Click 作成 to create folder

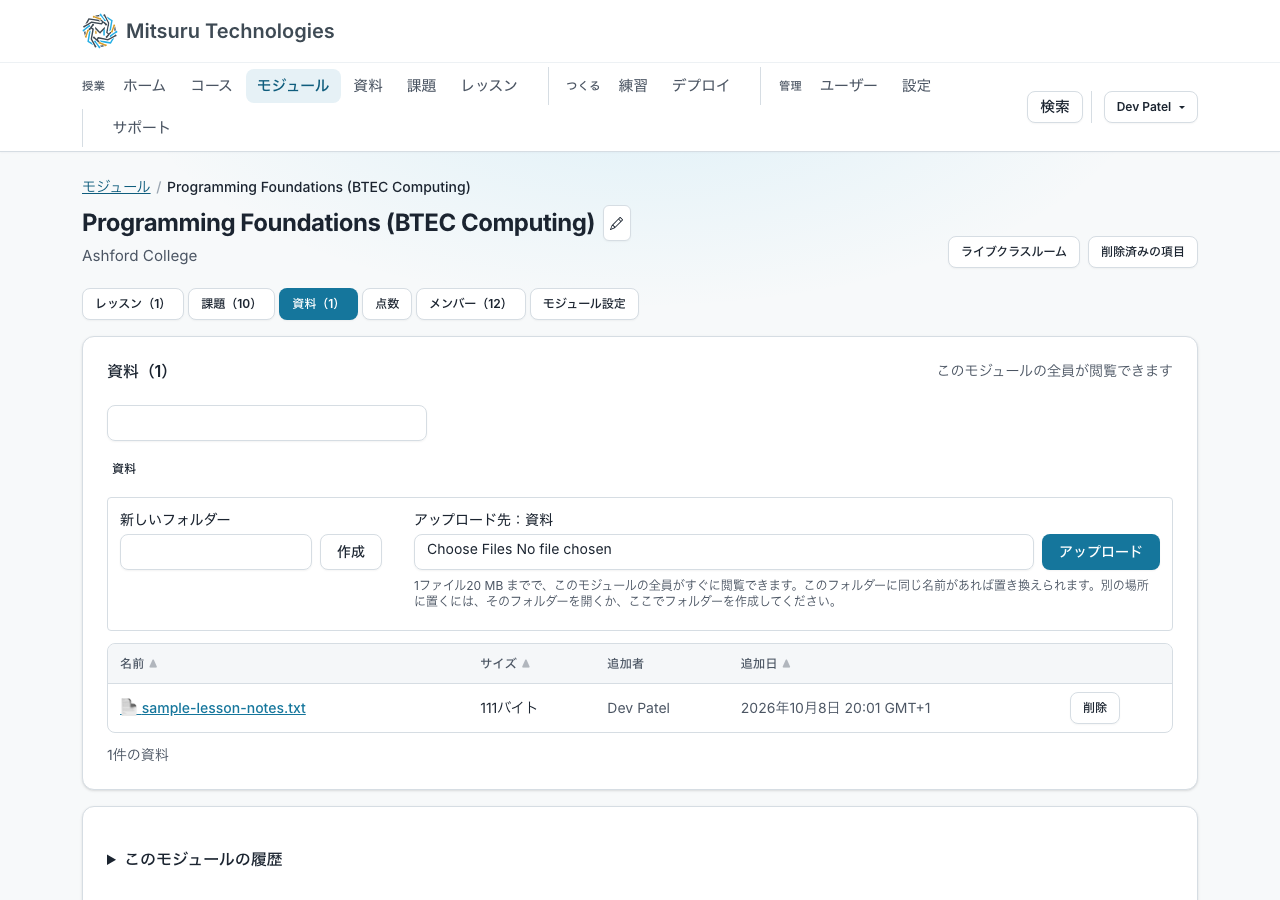click(x=351, y=552)
